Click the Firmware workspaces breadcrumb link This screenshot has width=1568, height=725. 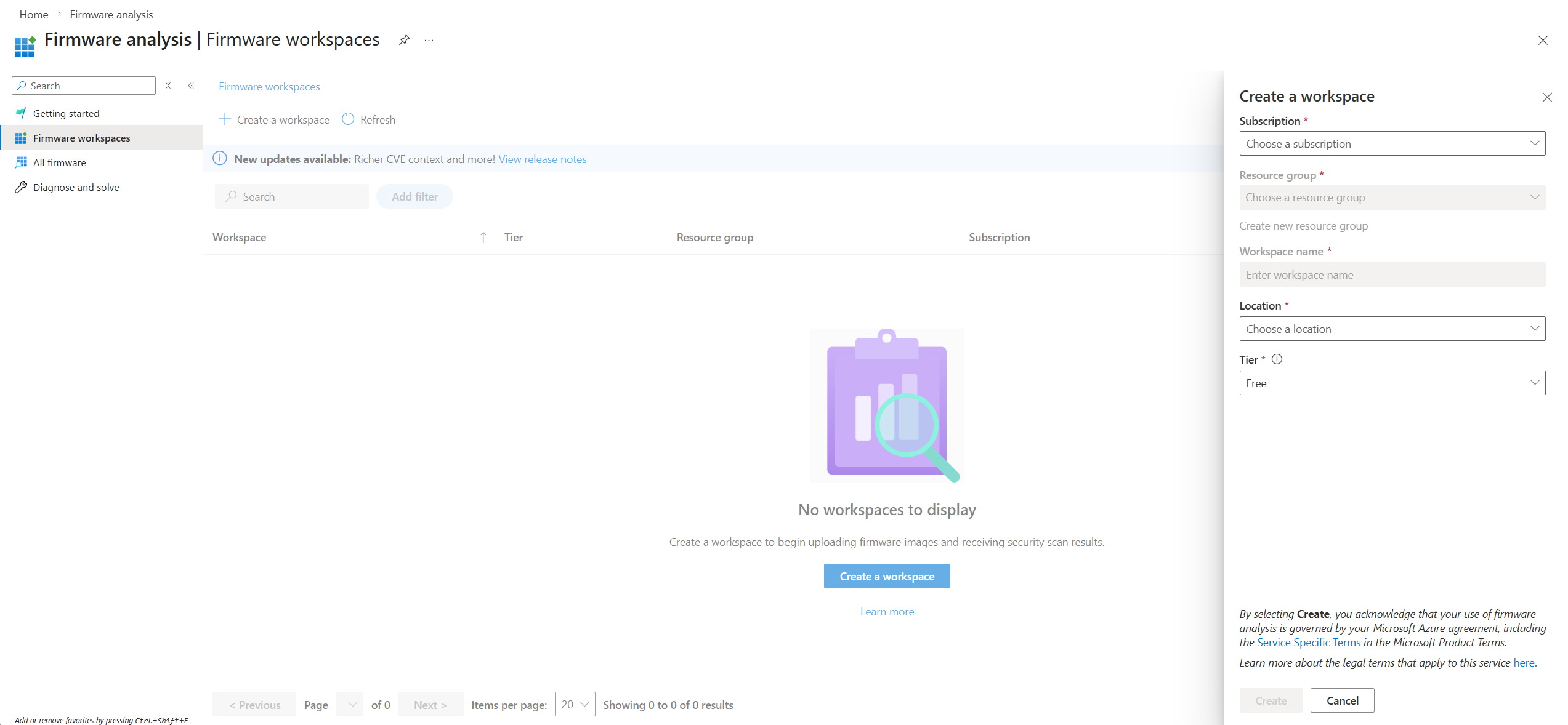click(x=269, y=87)
